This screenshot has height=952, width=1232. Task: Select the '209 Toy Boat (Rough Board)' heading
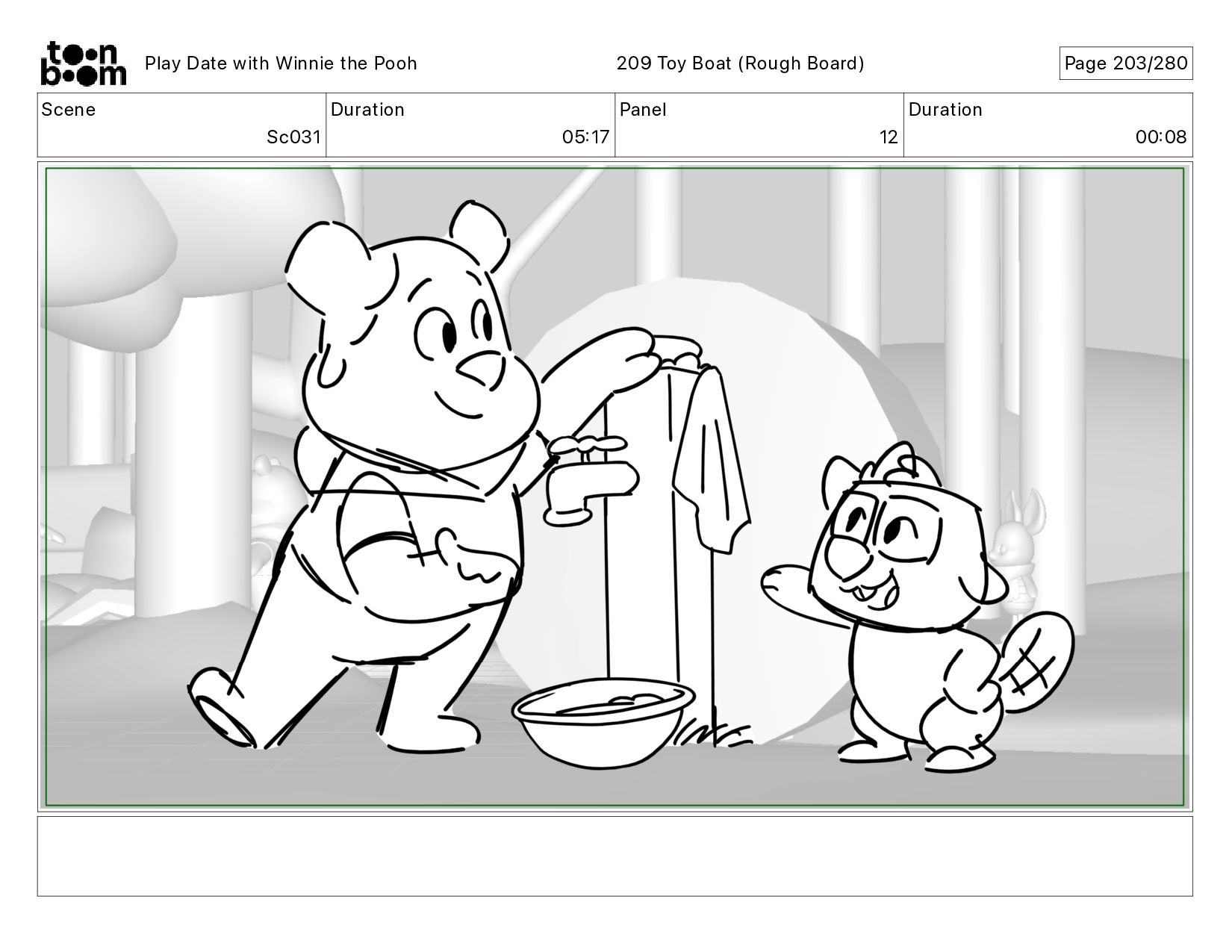click(x=740, y=63)
